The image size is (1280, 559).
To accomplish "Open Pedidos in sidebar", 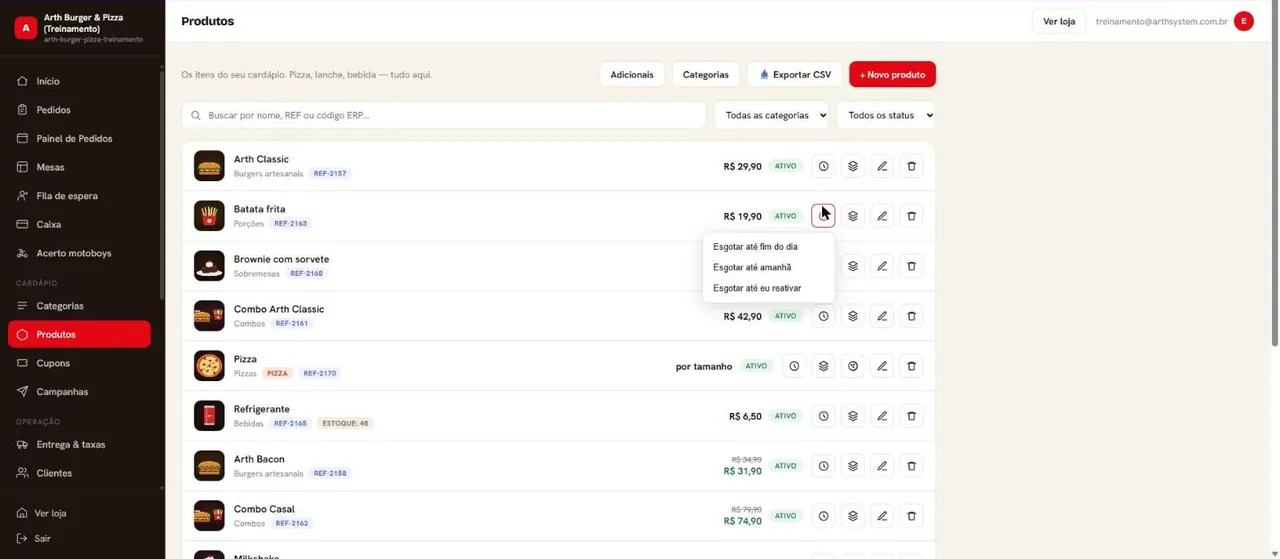I will [x=79, y=110].
